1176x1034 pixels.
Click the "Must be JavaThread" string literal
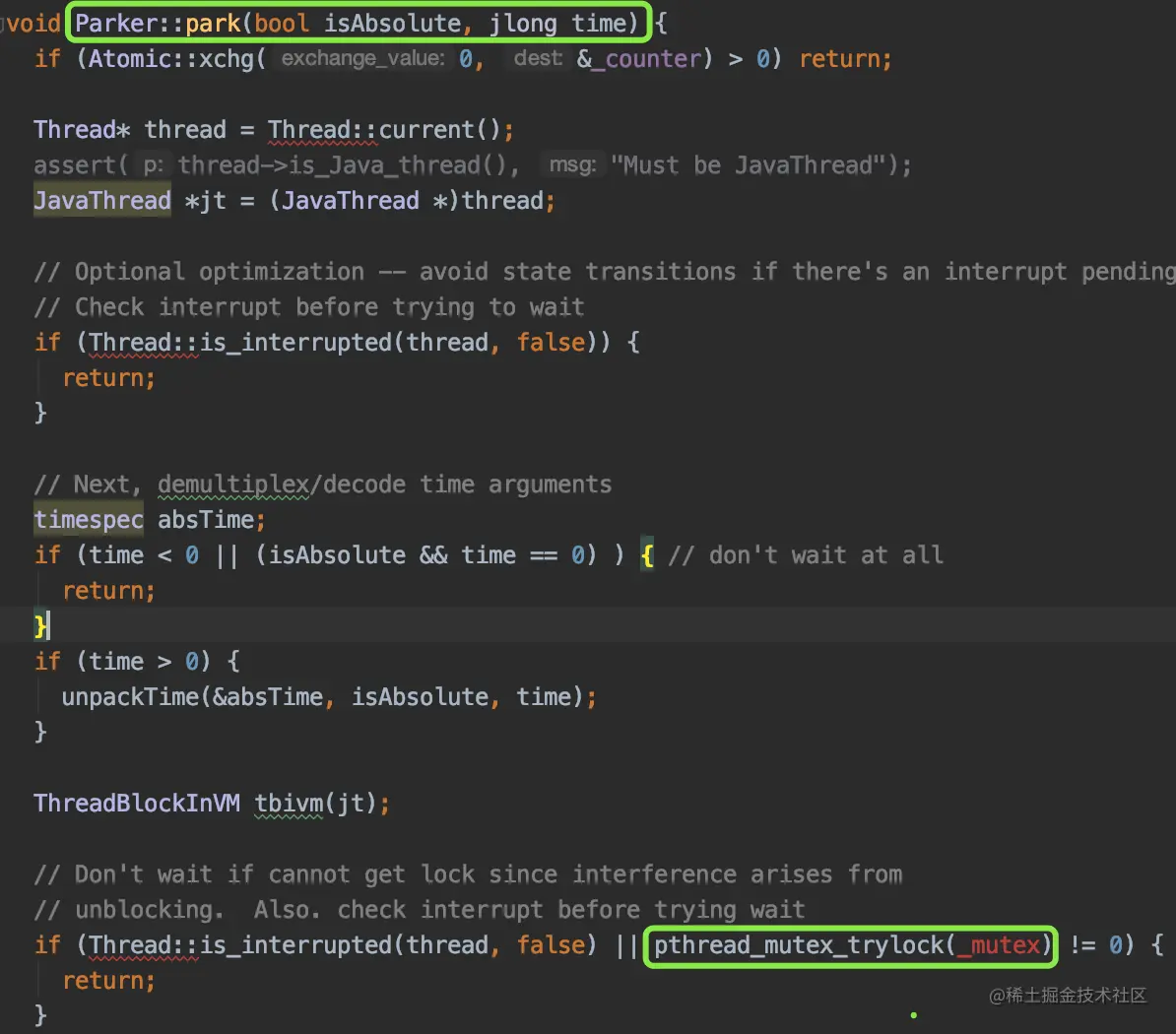tap(749, 165)
